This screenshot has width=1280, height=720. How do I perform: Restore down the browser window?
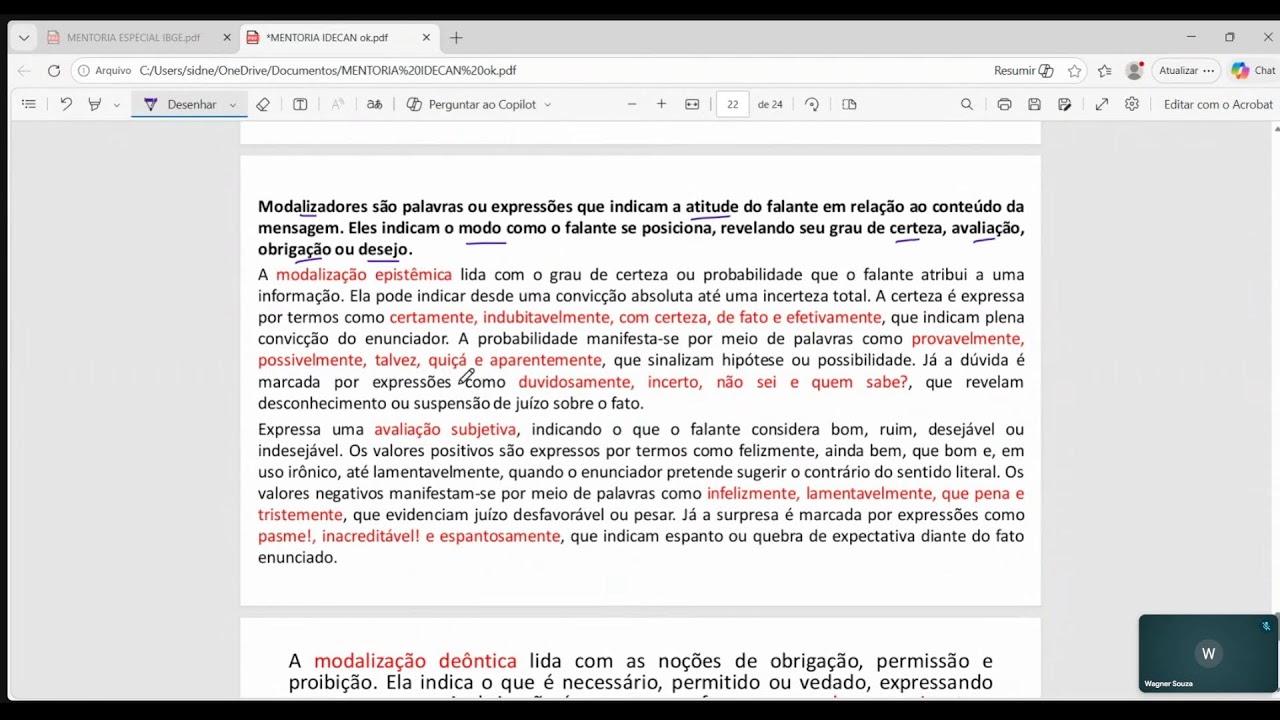point(1230,37)
